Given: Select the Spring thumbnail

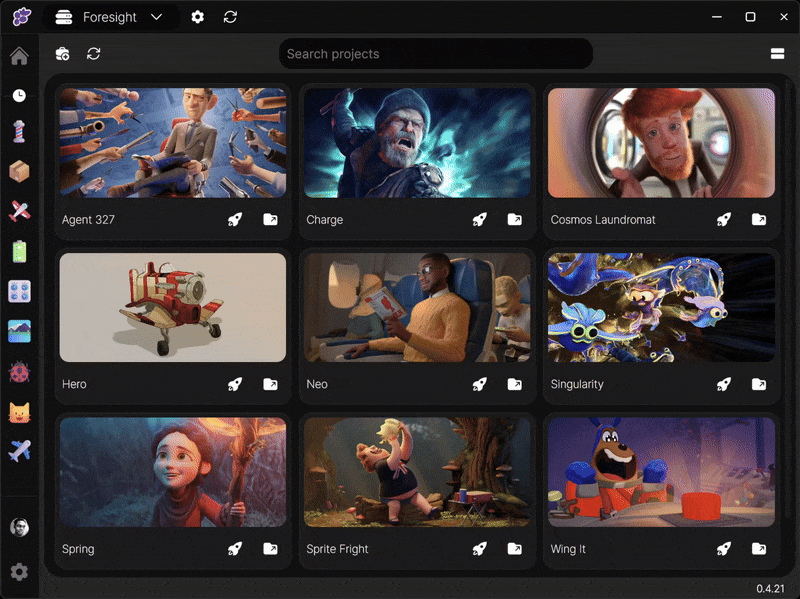Looking at the screenshot, I should [x=173, y=472].
